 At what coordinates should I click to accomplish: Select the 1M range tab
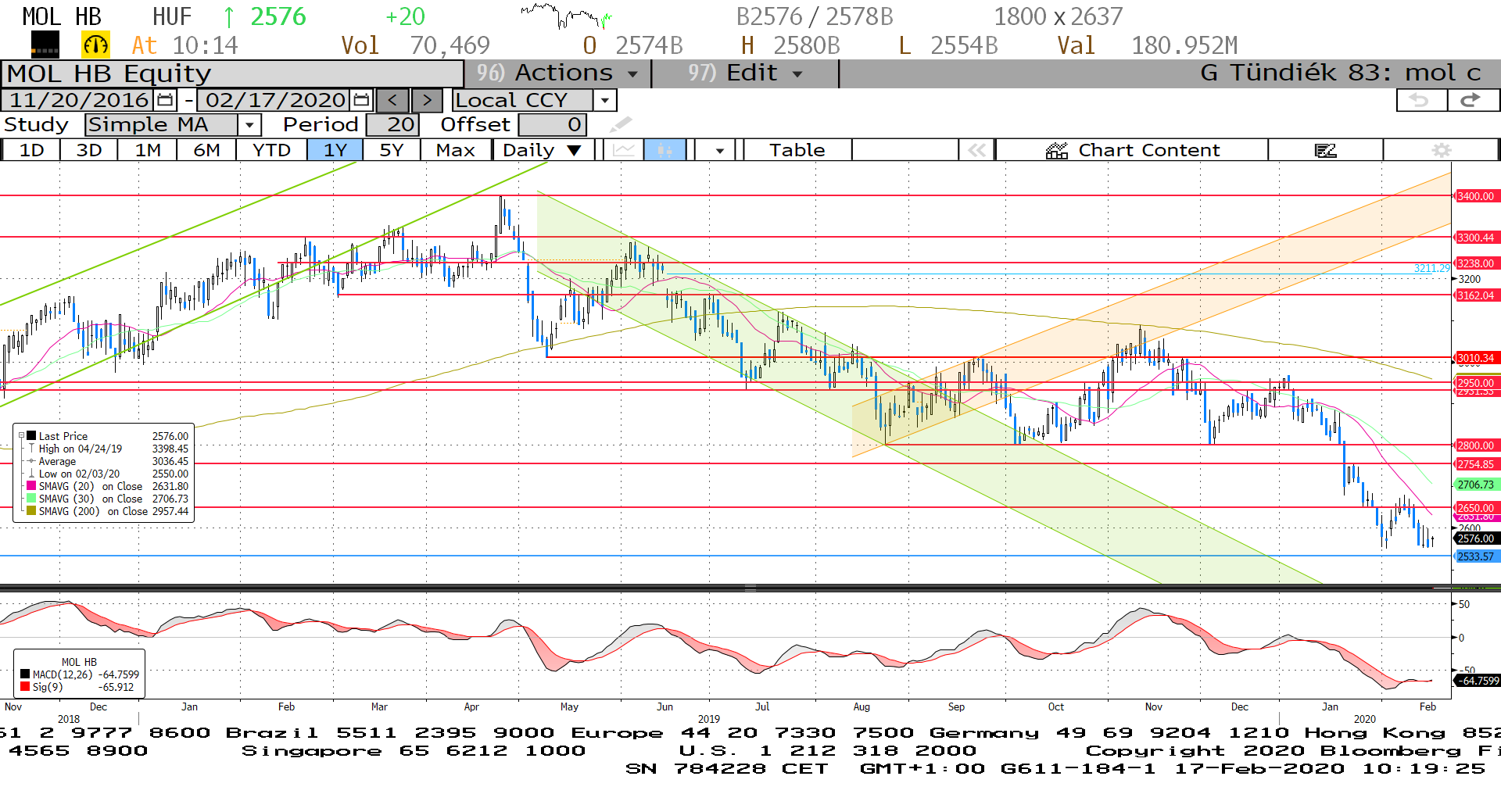(x=148, y=150)
